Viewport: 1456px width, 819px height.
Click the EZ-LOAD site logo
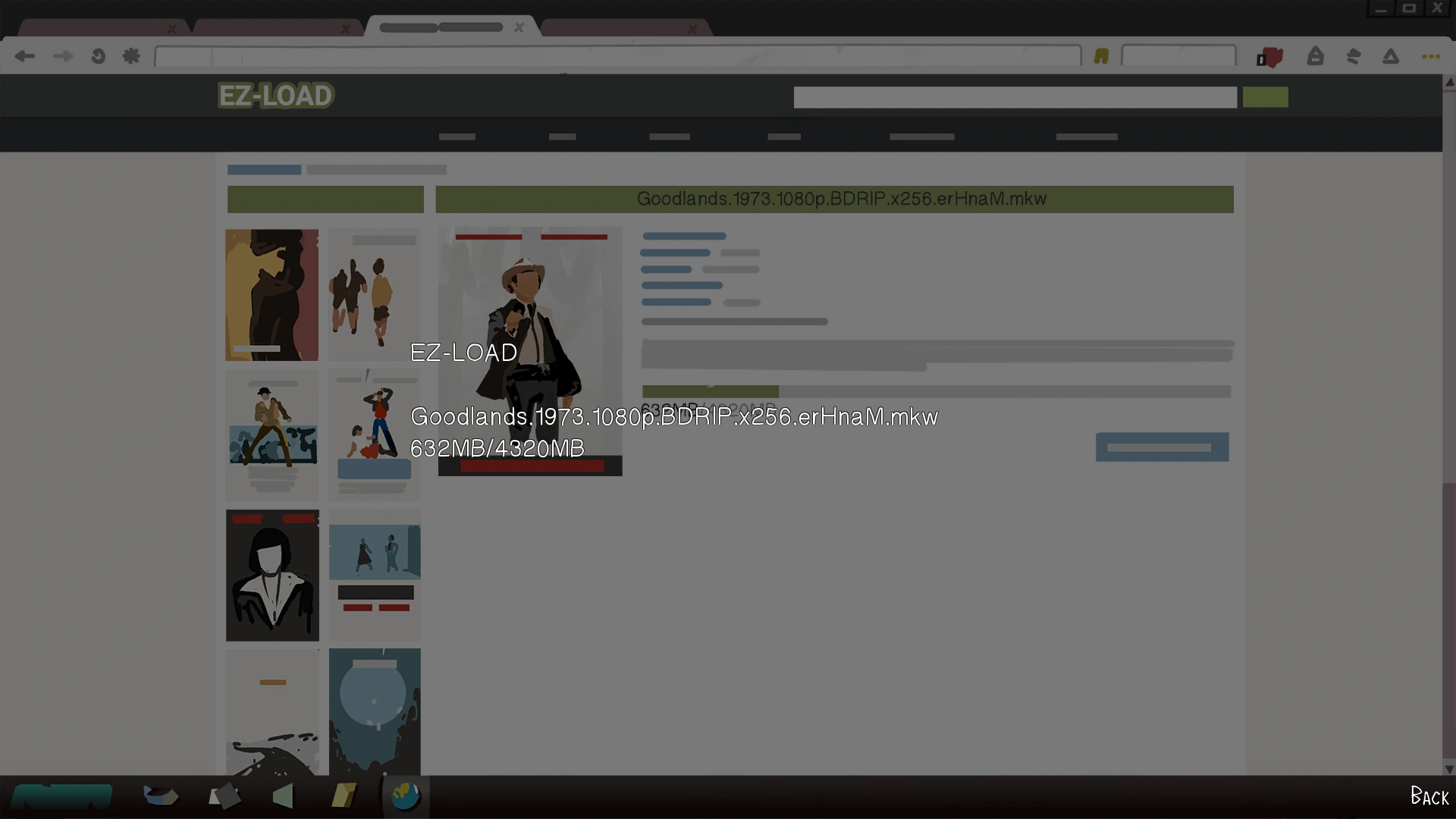pyautogui.click(x=276, y=96)
